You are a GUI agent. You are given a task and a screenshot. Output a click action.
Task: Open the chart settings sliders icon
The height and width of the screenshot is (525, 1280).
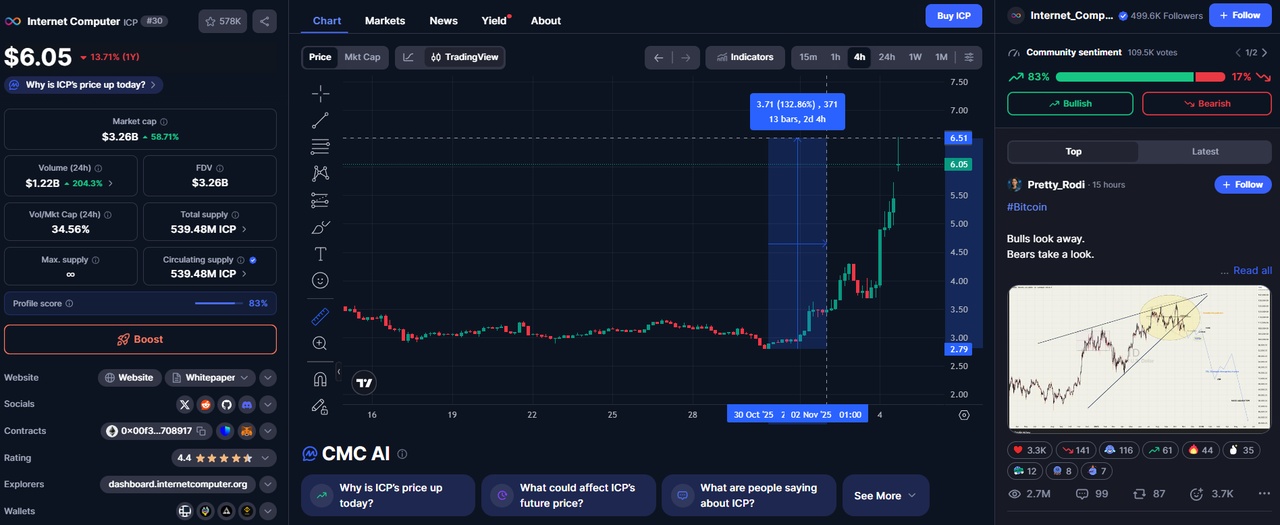click(968, 57)
